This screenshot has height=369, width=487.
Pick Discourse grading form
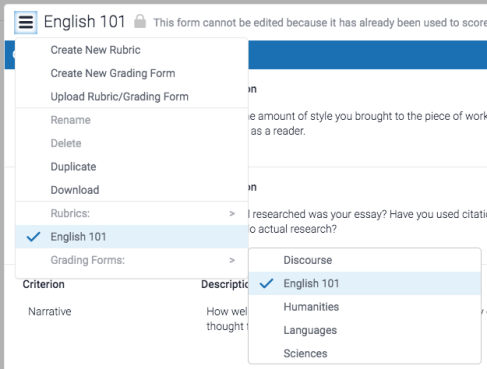pyautogui.click(x=365, y=260)
